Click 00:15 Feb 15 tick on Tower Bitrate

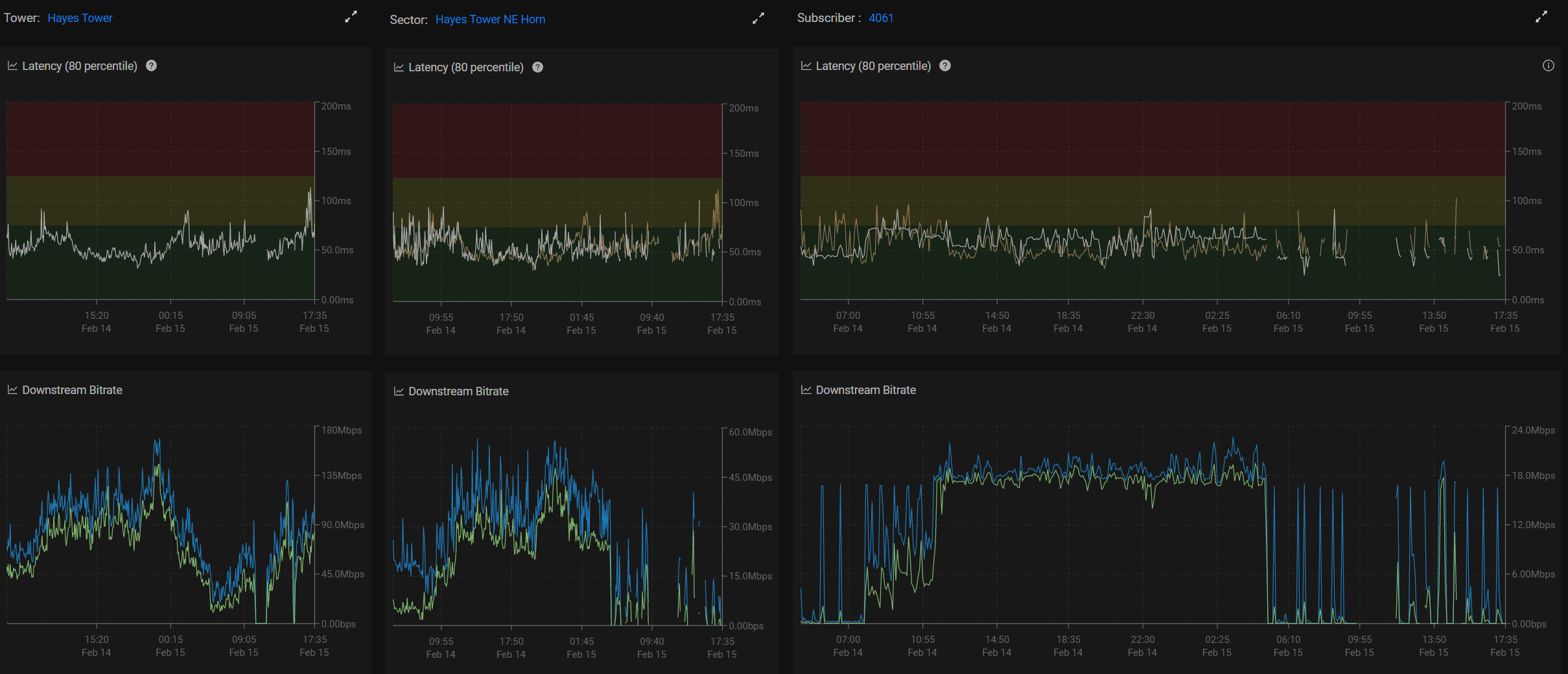click(170, 645)
